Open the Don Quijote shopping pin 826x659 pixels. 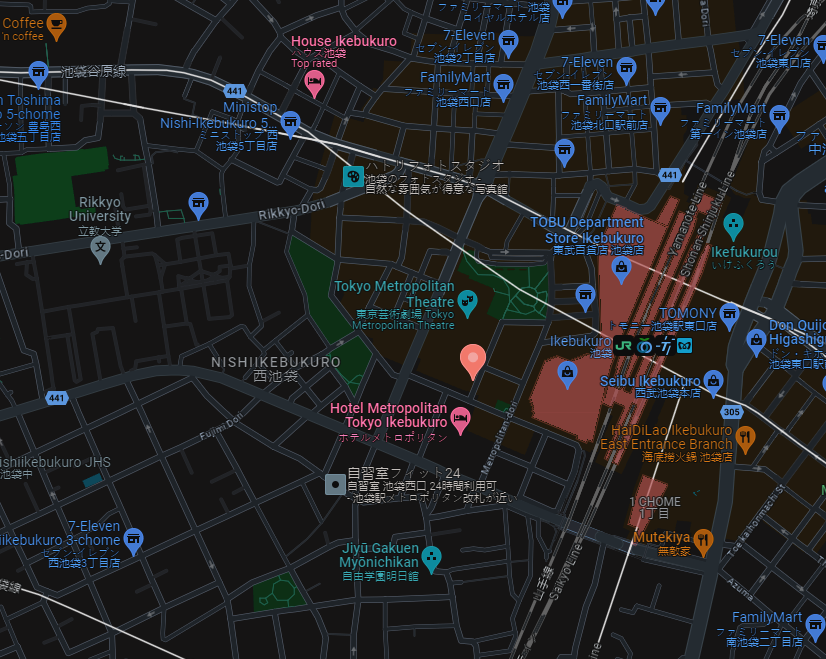point(756,342)
